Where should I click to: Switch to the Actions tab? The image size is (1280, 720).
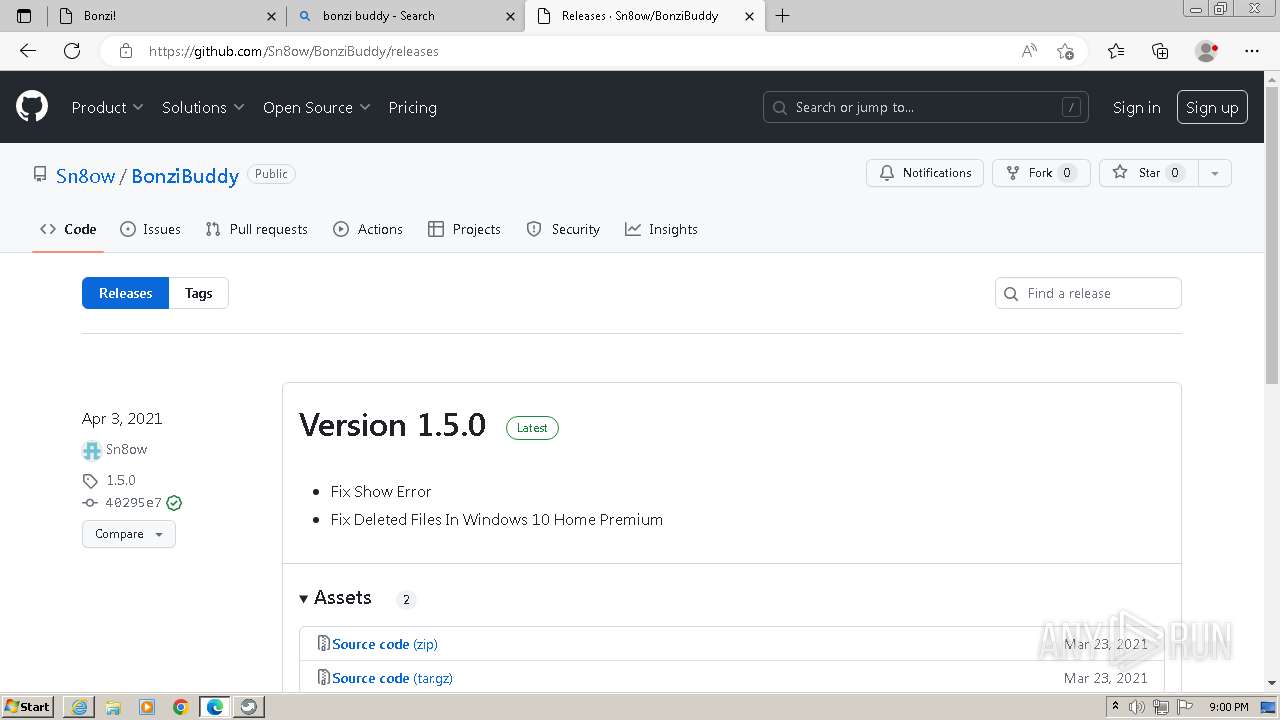pos(368,229)
